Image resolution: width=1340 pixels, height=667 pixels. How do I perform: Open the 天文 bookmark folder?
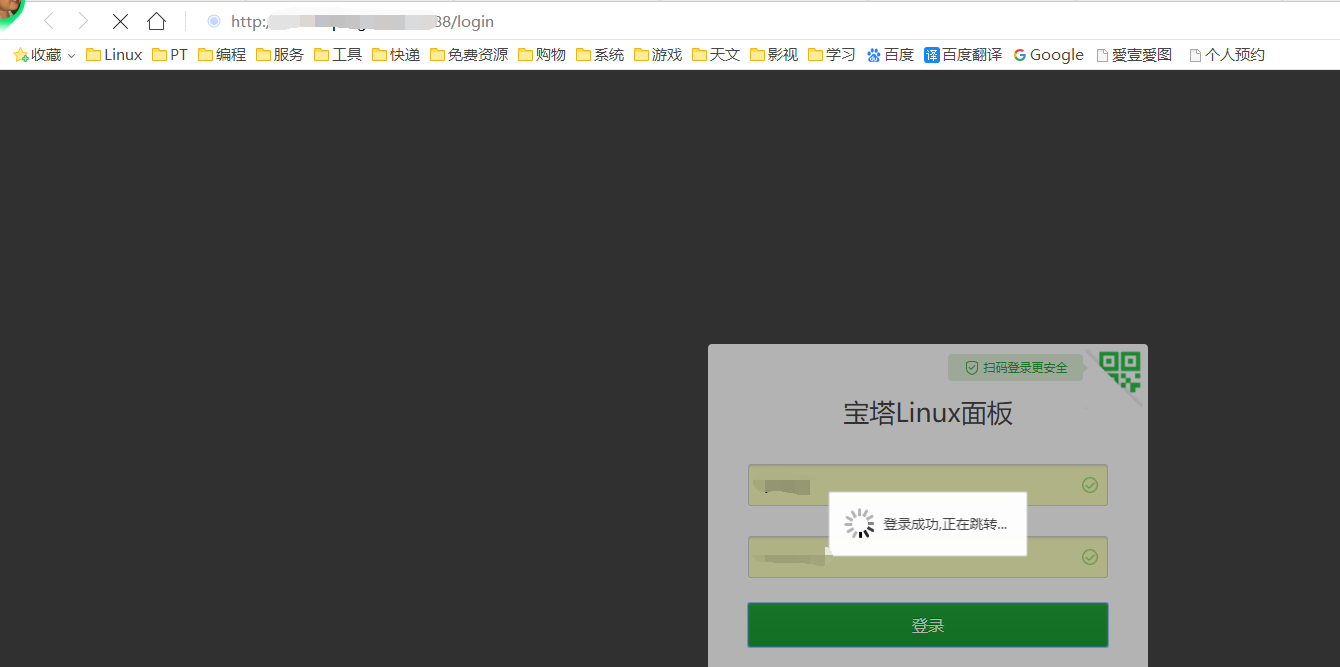click(716, 55)
